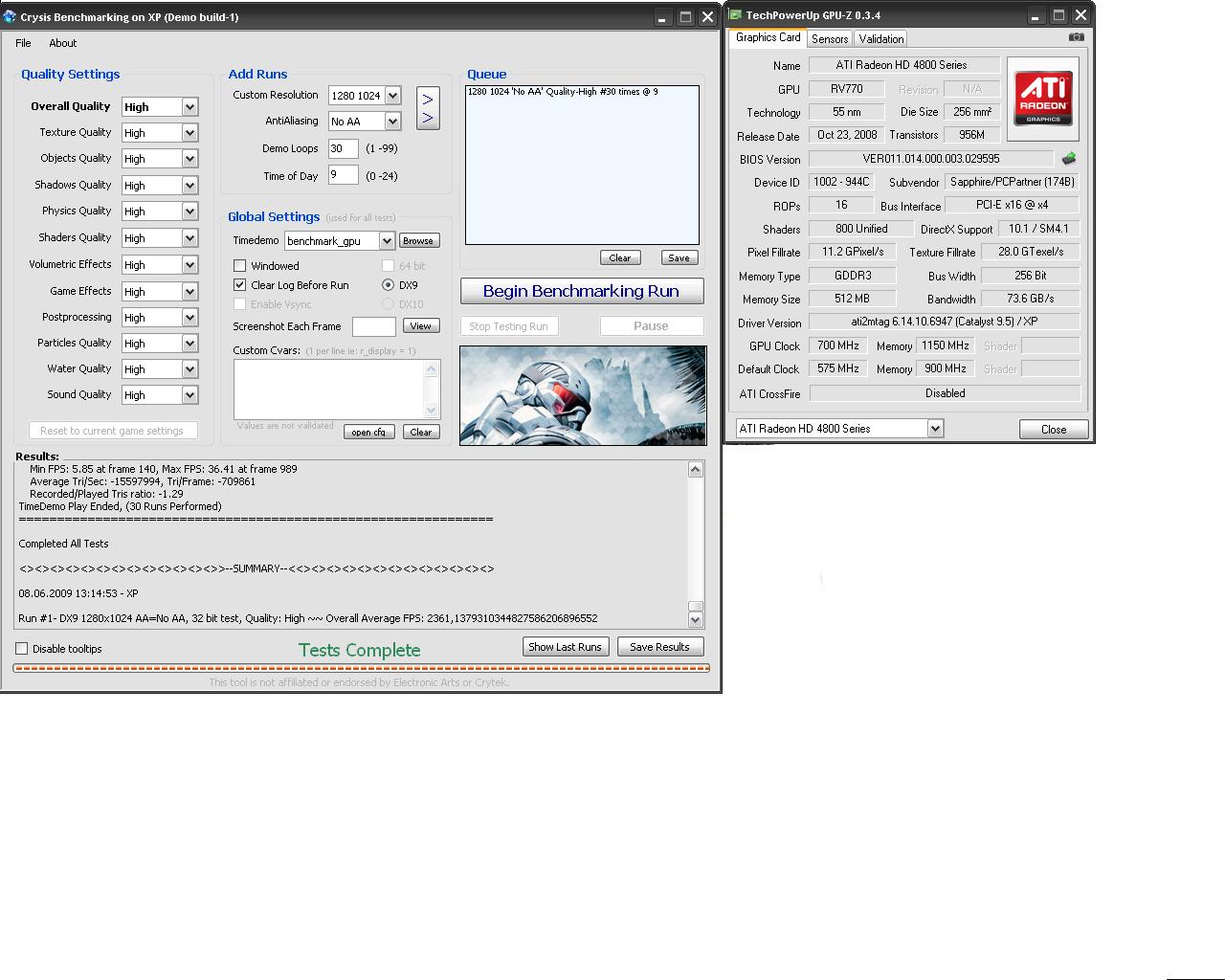
Task: Click the BIOS save chip icon in GPU-Z
Action: tap(1069, 159)
